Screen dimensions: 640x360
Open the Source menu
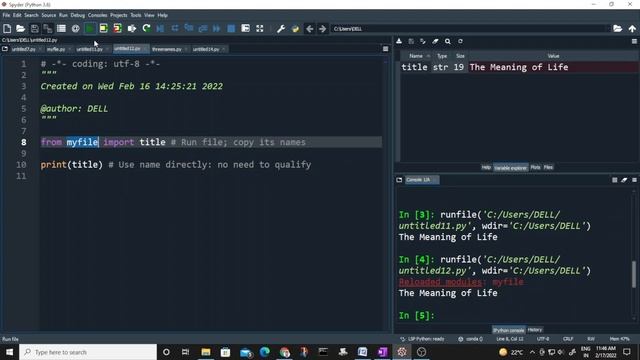click(x=49, y=15)
